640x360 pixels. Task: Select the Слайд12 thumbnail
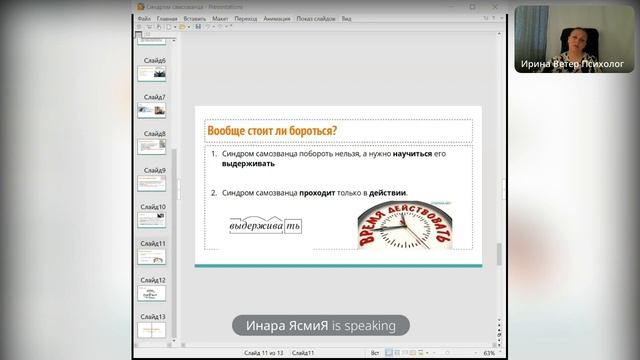(x=151, y=293)
